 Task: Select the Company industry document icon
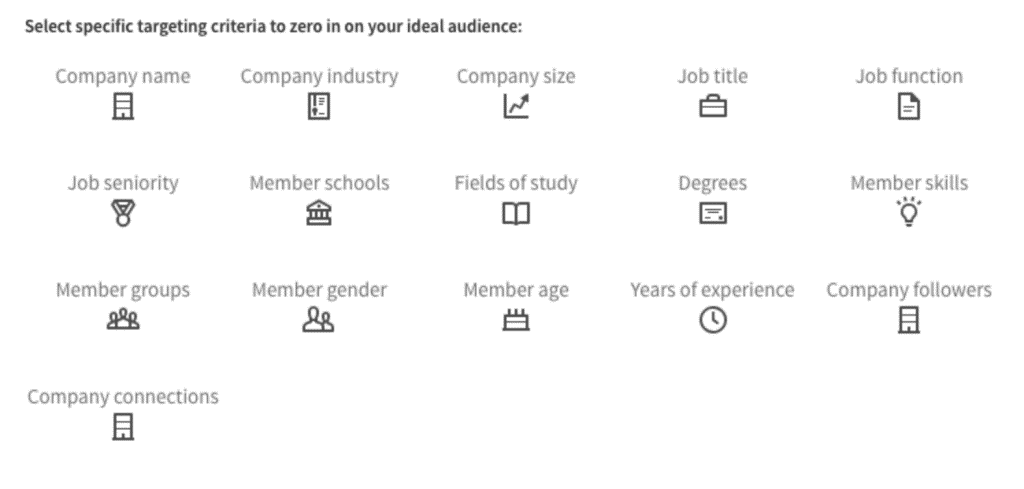(x=318, y=106)
